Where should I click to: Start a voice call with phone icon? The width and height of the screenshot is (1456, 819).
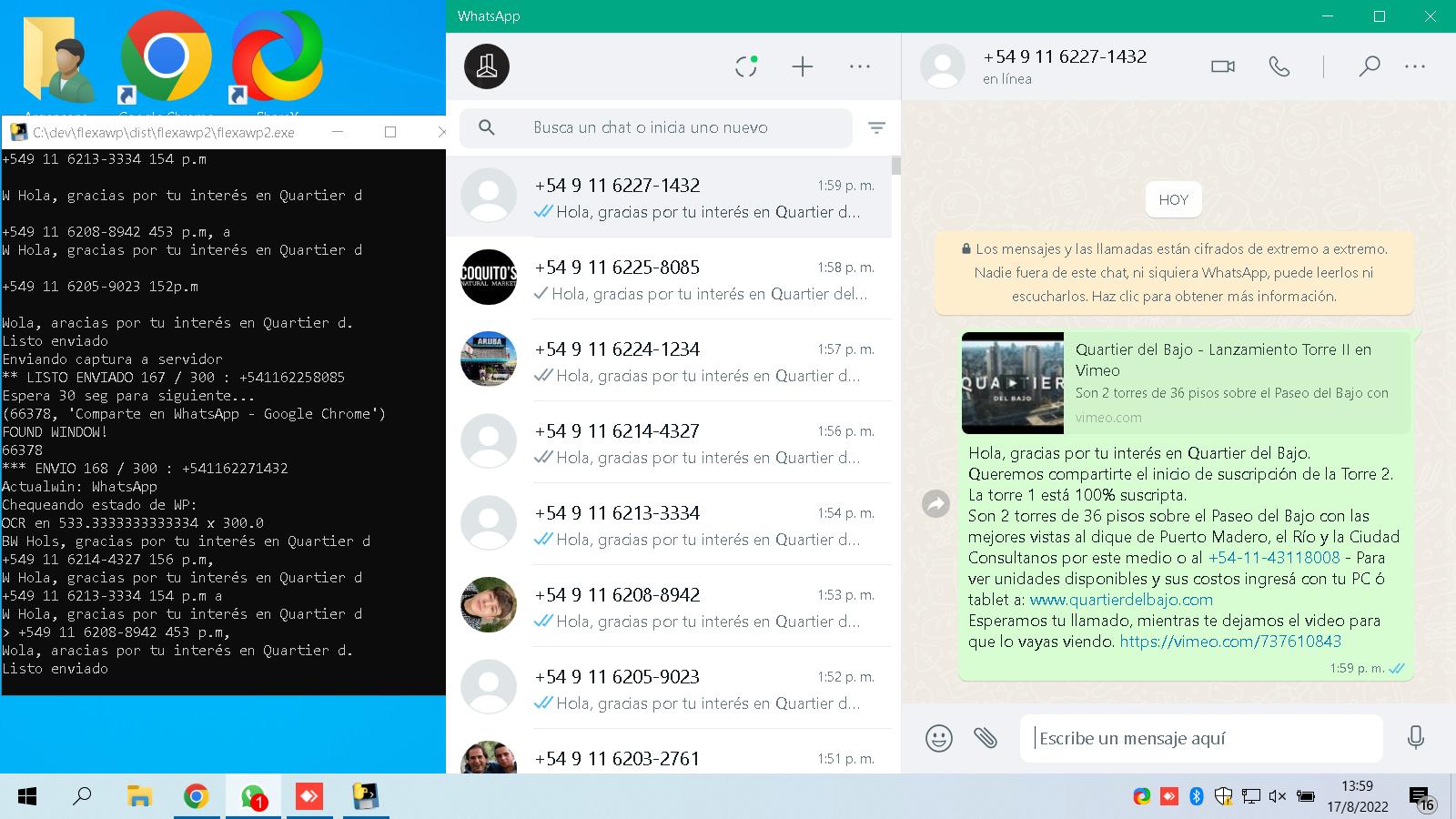1279,66
